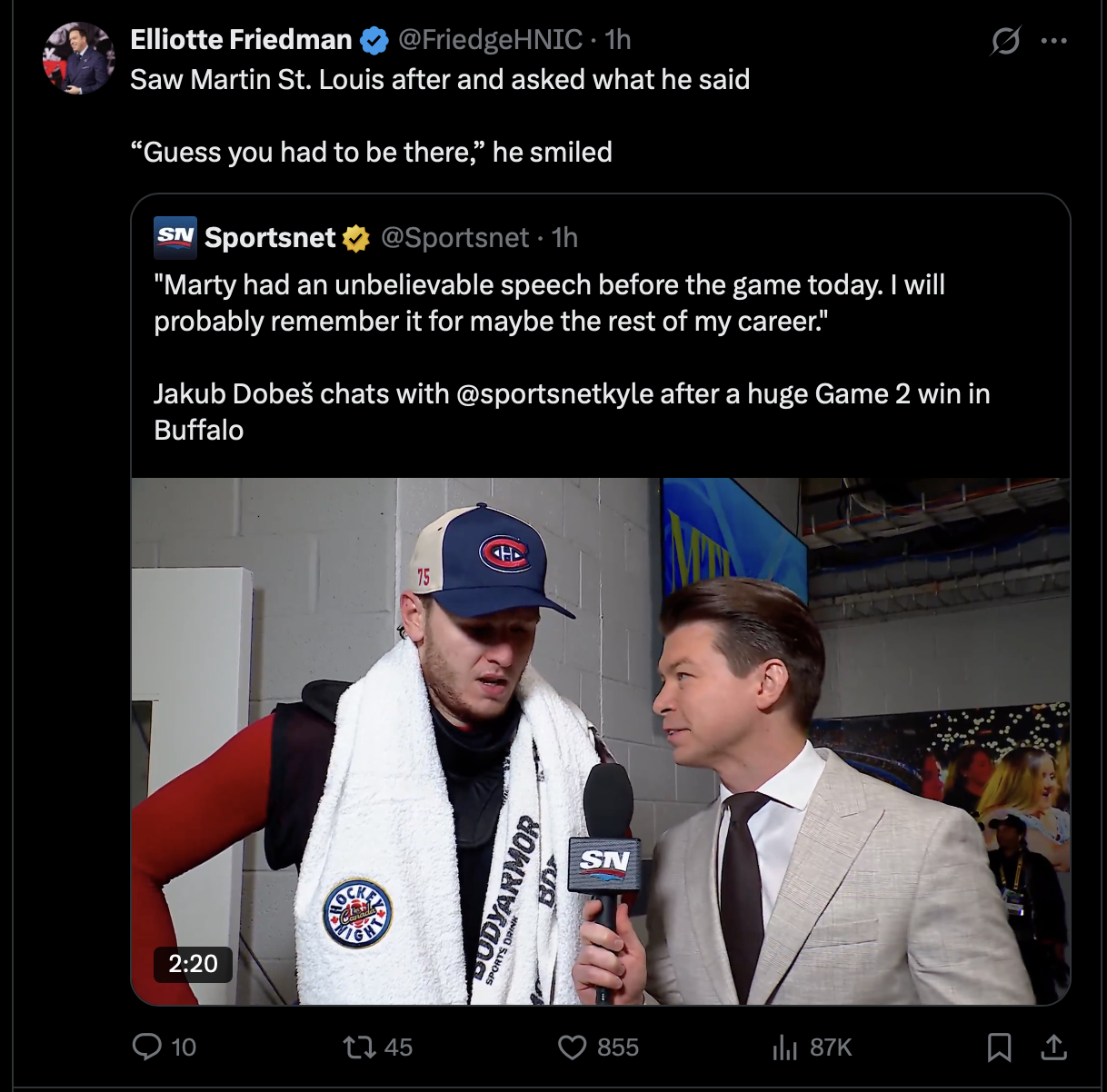
Task: Play the Jakub Dobeš interview video
Action: pyautogui.click(x=601, y=741)
